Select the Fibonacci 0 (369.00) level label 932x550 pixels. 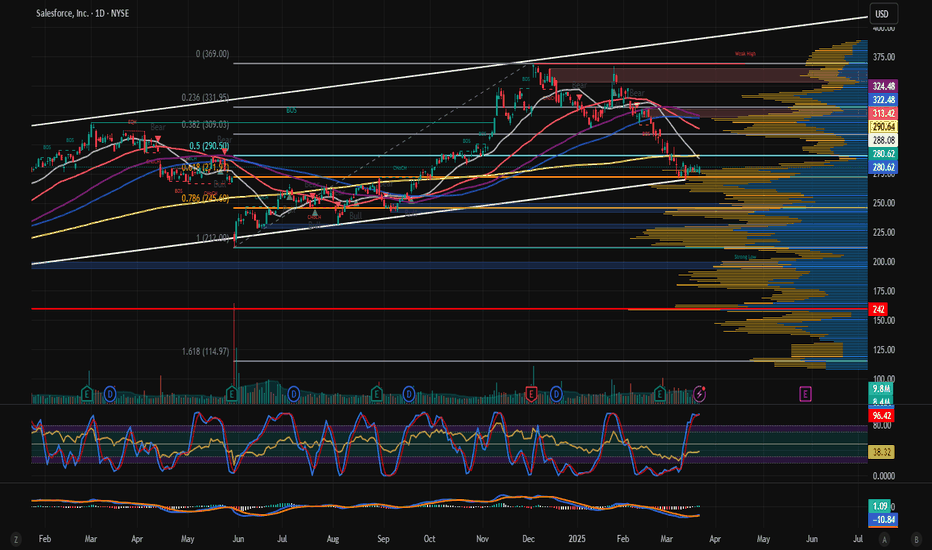point(212,54)
